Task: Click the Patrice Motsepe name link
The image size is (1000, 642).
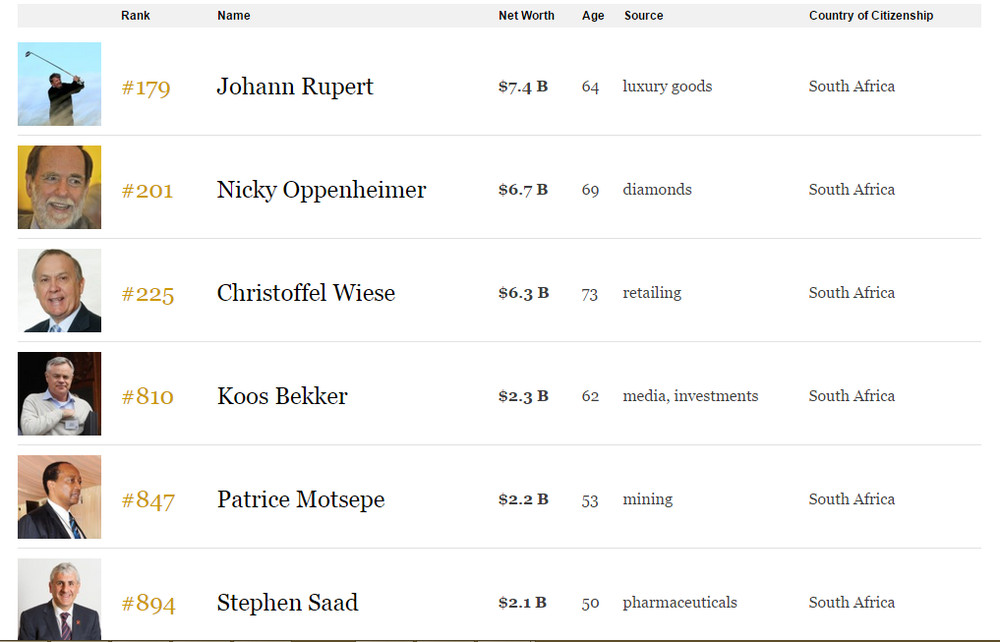Action: pos(301,500)
